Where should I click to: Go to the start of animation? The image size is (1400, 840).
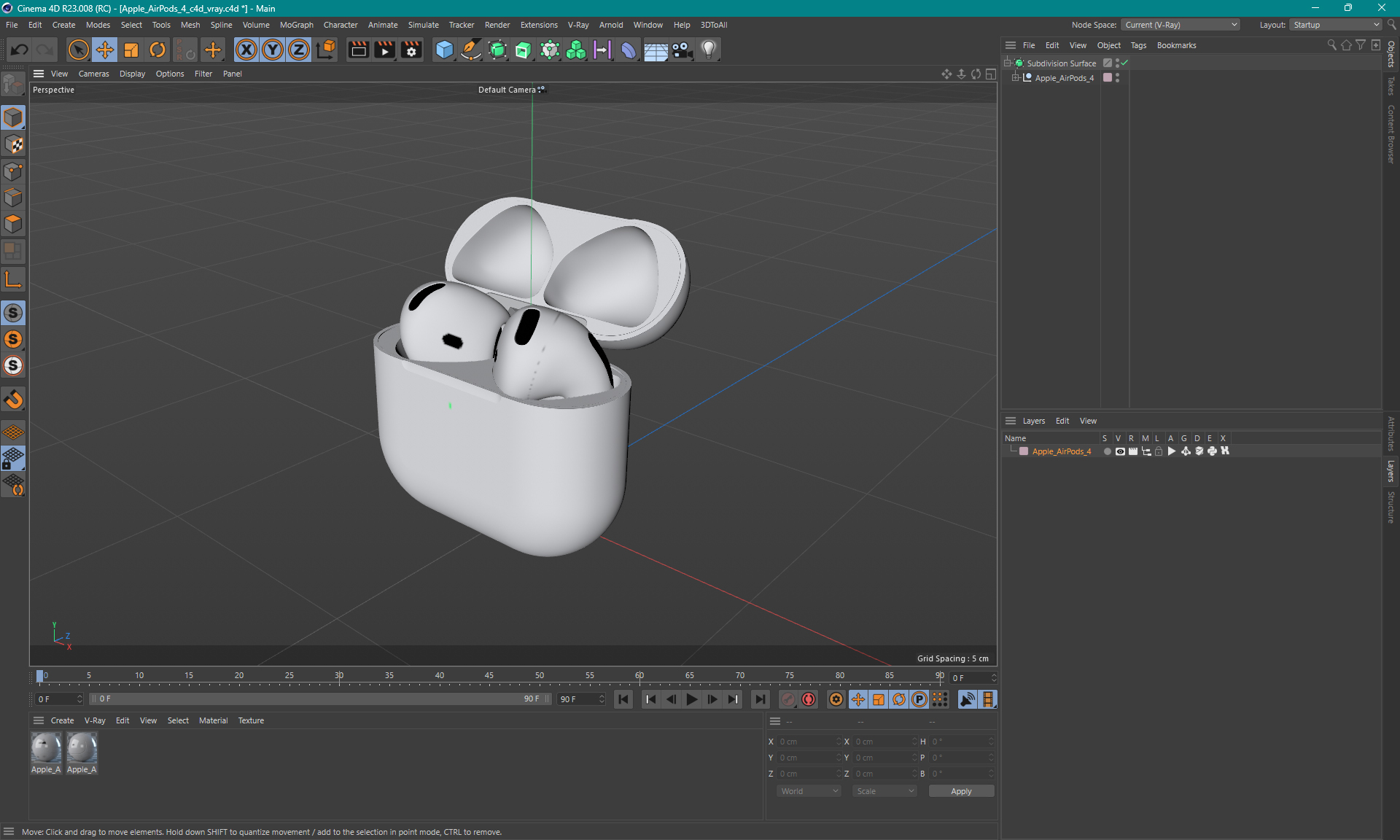[623, 699]
